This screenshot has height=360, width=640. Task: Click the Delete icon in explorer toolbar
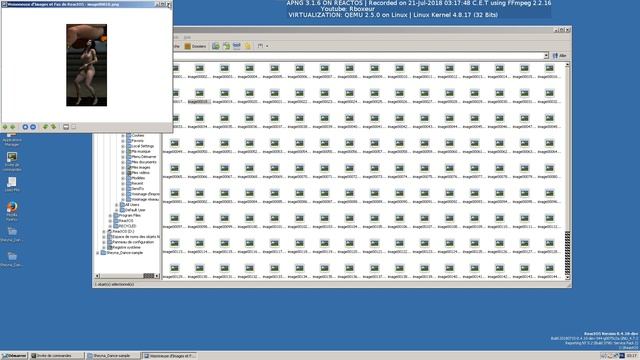(237, 46)
